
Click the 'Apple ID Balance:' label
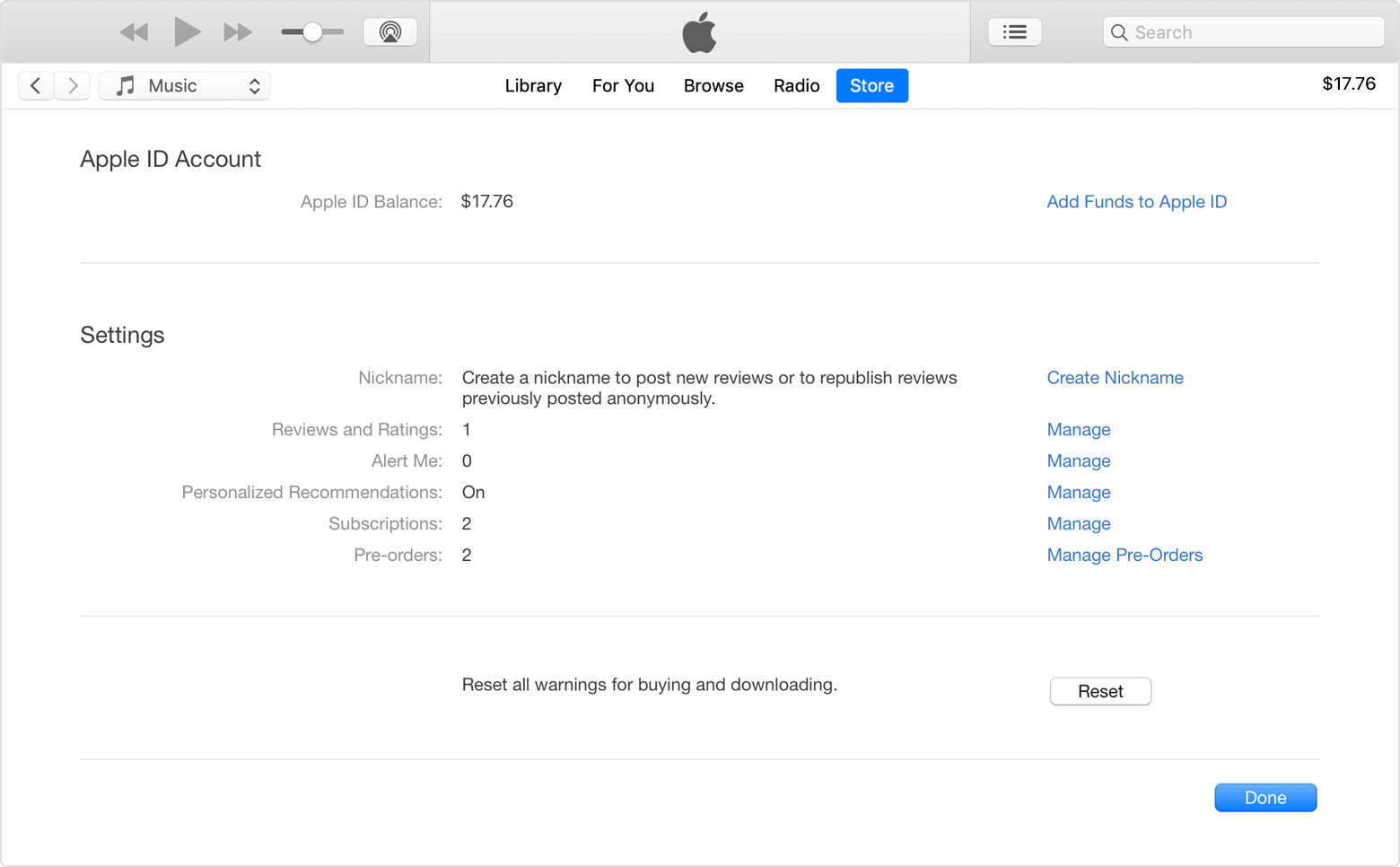point(371,202)
